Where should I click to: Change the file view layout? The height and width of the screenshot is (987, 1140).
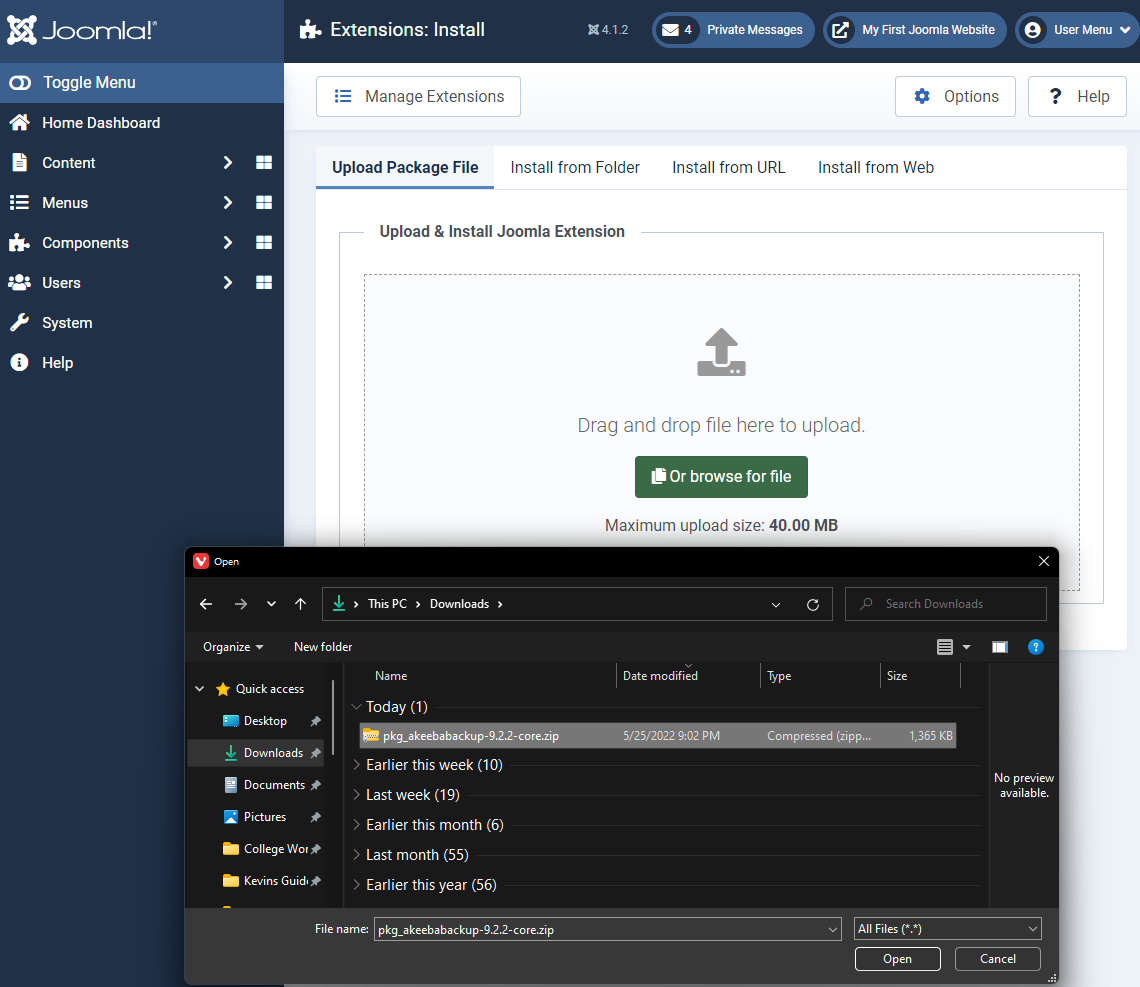coord(944,647)
